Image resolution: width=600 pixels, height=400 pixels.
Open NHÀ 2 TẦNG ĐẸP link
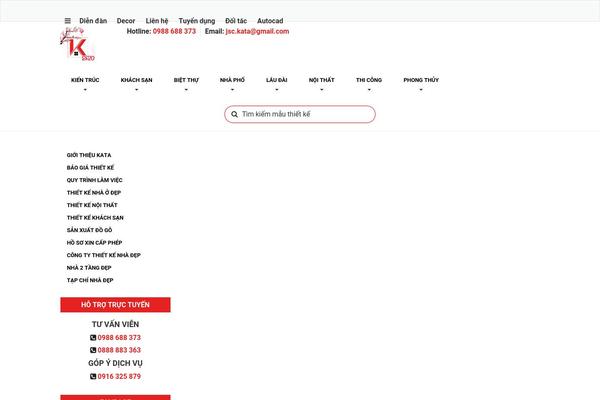89,268
